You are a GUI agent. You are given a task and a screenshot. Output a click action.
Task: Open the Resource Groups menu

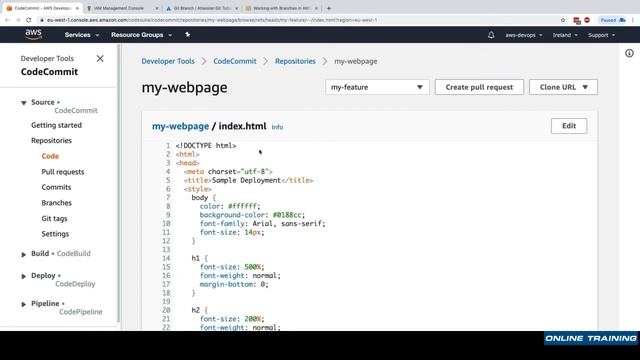coord(141,35)
